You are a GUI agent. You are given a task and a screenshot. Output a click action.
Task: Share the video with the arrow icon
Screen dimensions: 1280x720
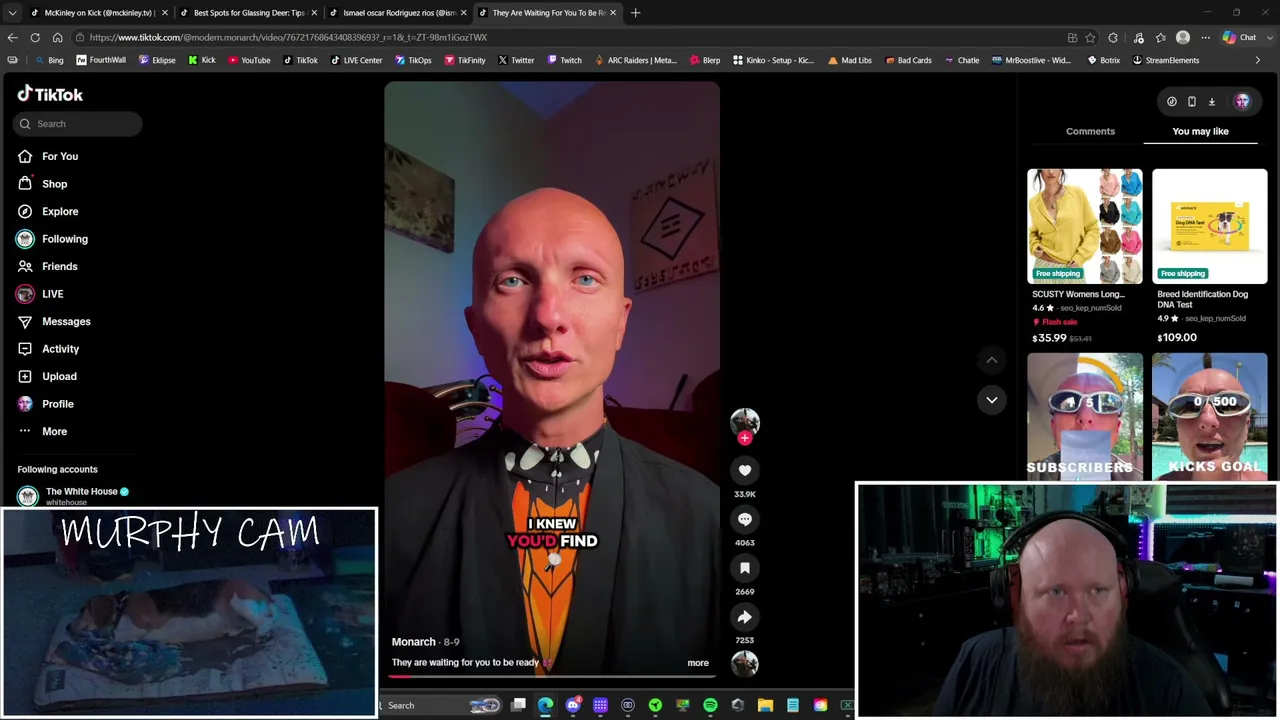point(744,617)
